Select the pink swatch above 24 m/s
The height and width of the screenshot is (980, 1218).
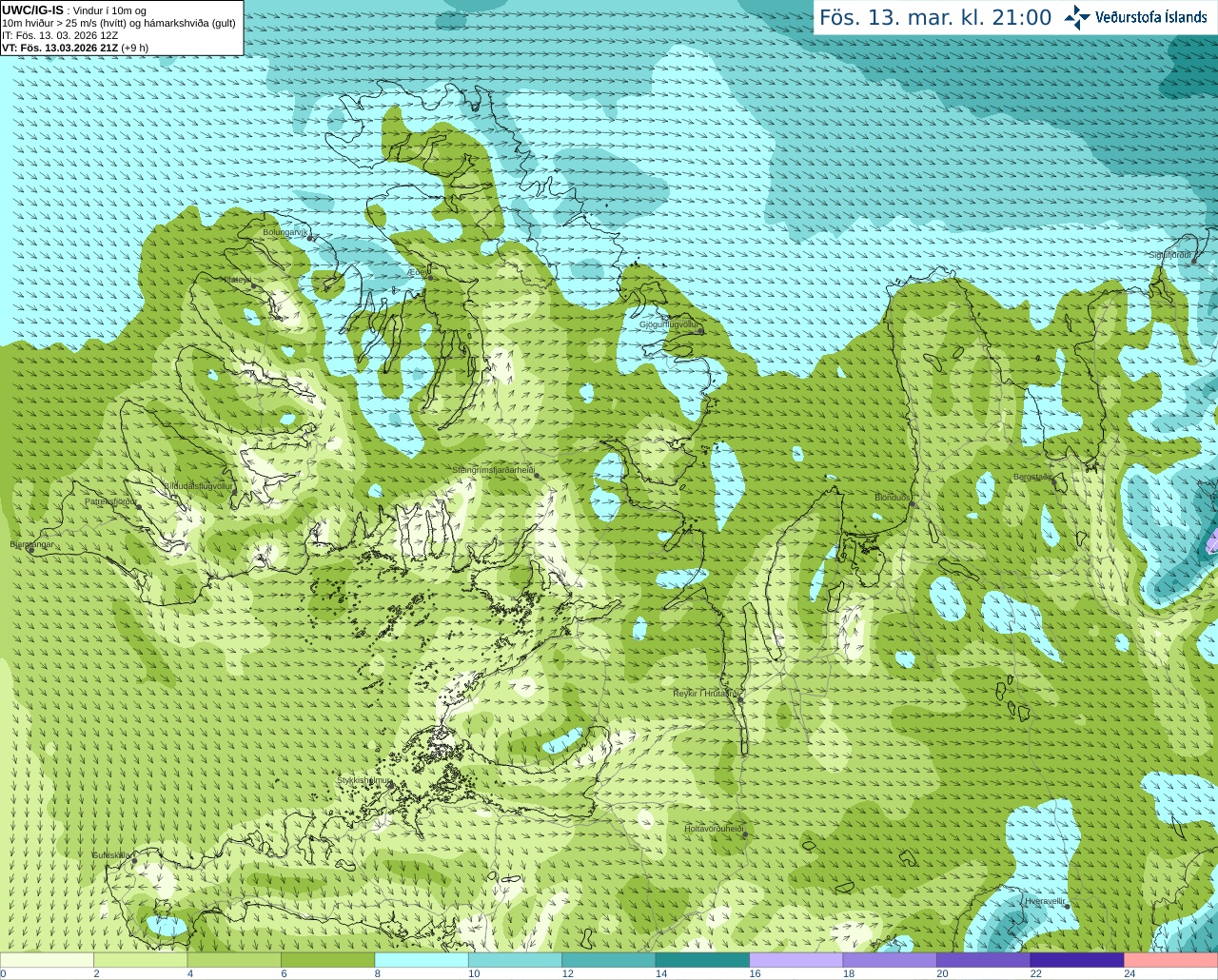[1171, 960]
